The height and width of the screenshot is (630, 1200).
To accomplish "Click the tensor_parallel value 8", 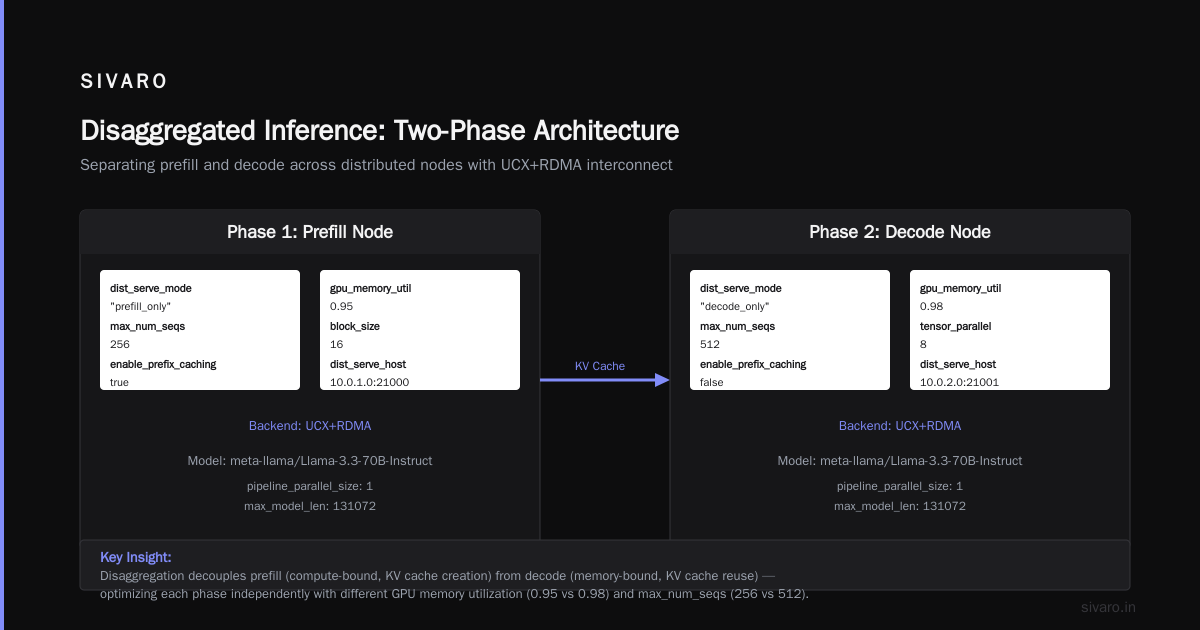I will pyautogui.click(x=924, y=345).
